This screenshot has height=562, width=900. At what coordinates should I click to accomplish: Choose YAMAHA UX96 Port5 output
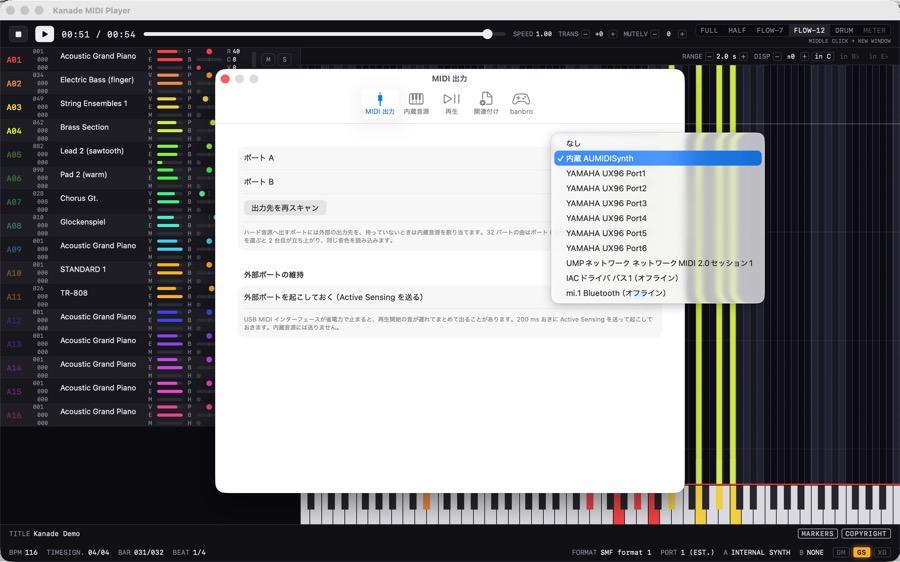658,233
